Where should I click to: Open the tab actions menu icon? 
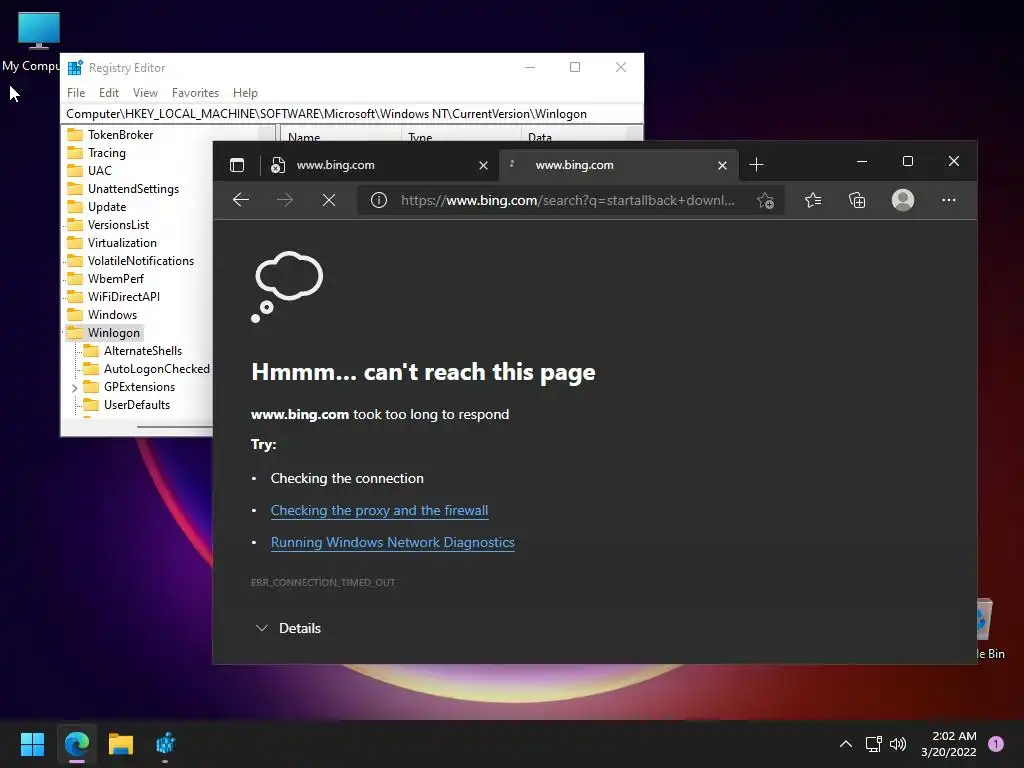[237, 165]
